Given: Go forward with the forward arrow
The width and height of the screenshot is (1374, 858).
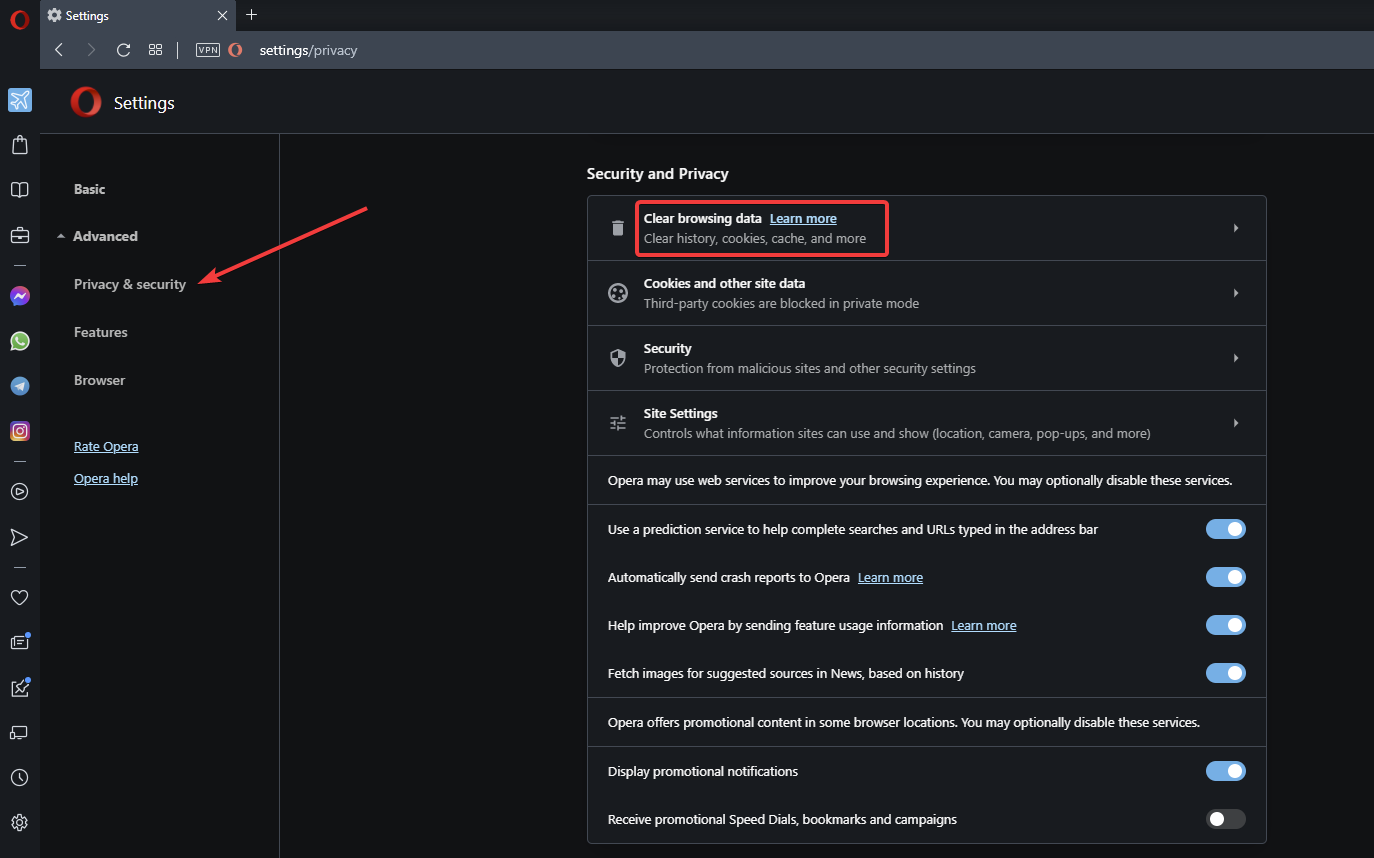Looking at the screenshot, I should 91,50.
